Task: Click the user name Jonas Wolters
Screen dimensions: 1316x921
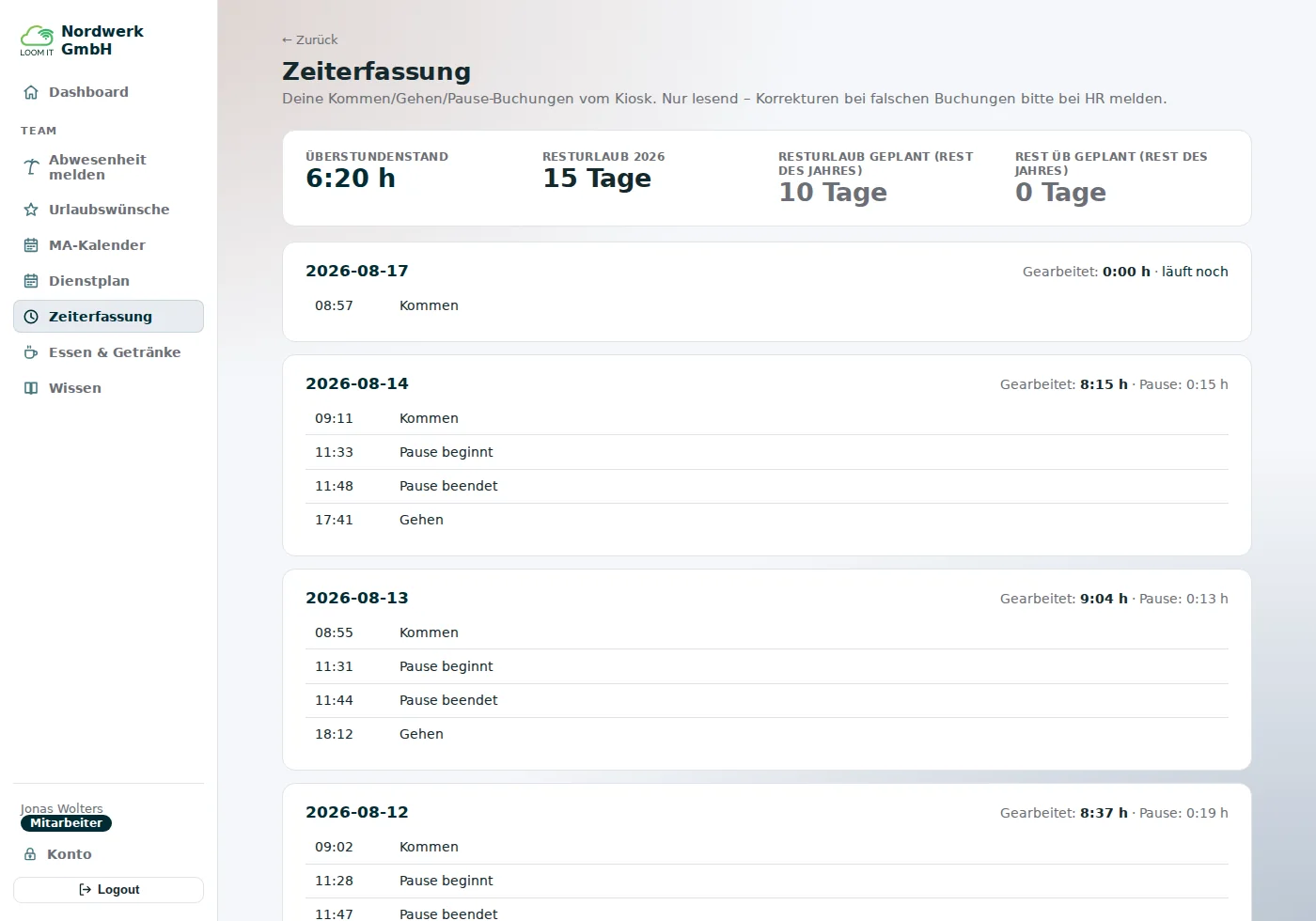Action: 62,808
